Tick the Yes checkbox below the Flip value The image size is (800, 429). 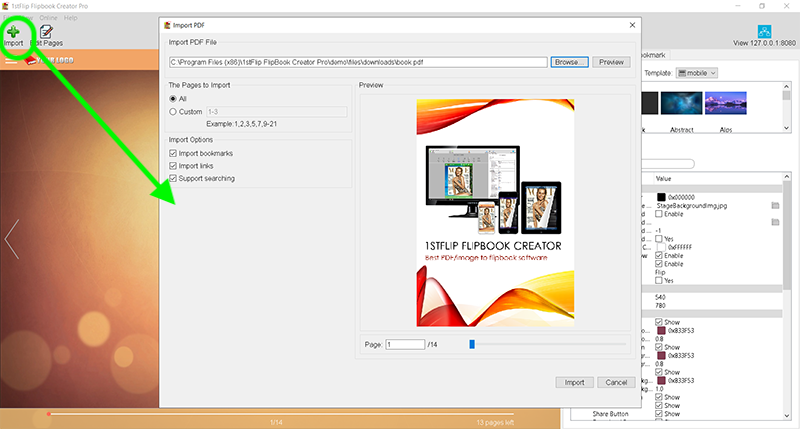659,281
